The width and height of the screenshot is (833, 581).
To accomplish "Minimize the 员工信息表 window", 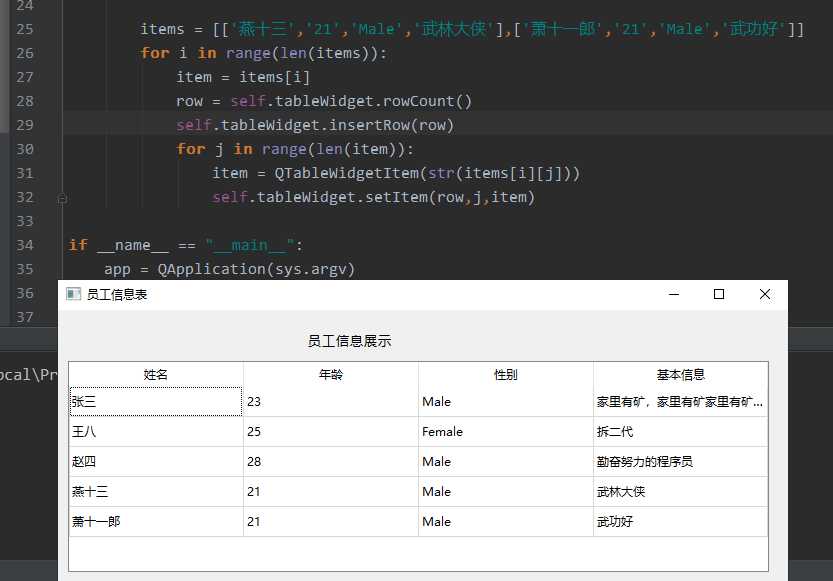I will (673, 293).
